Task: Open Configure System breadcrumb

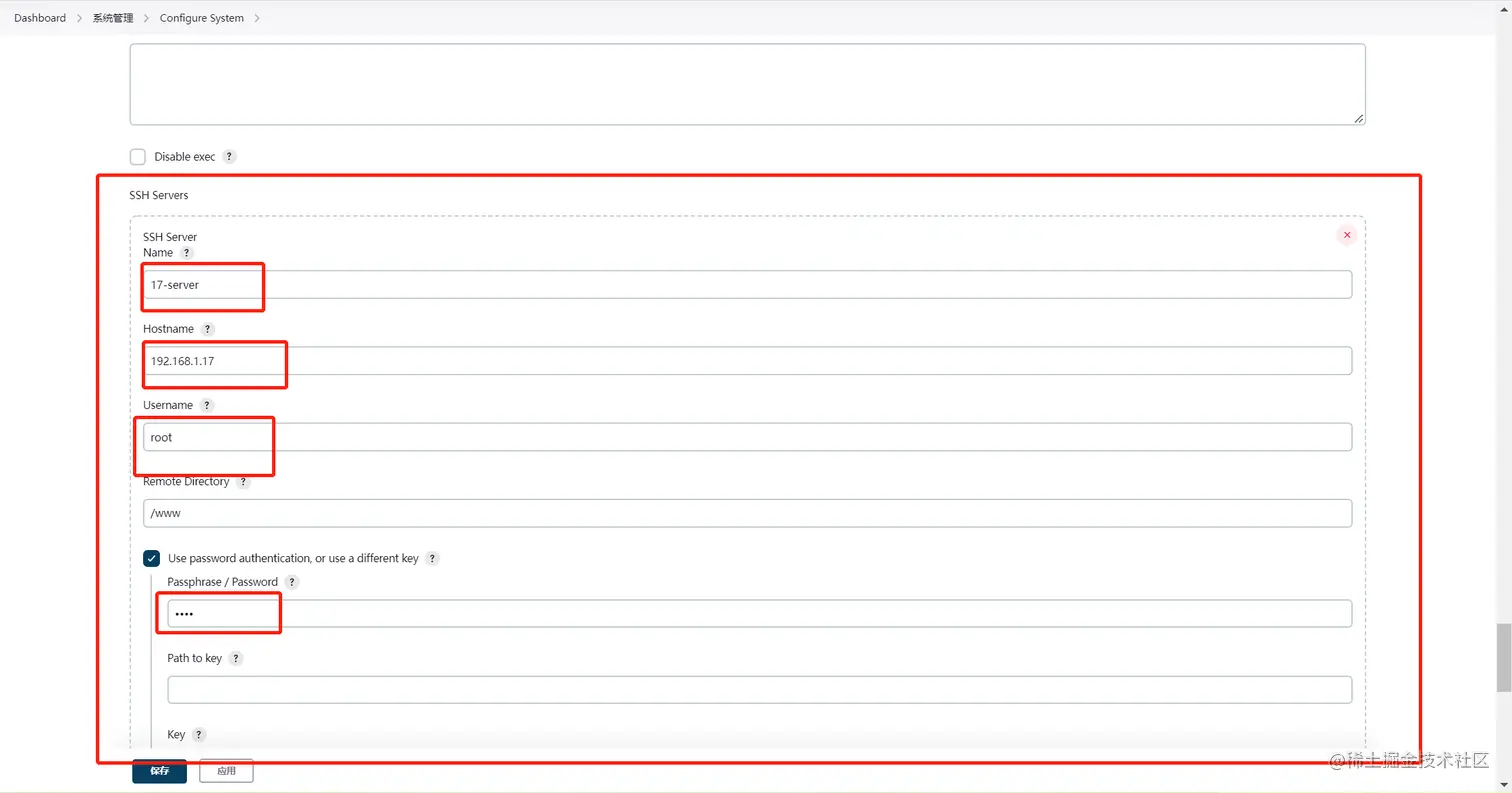Action: pos(202,18)
